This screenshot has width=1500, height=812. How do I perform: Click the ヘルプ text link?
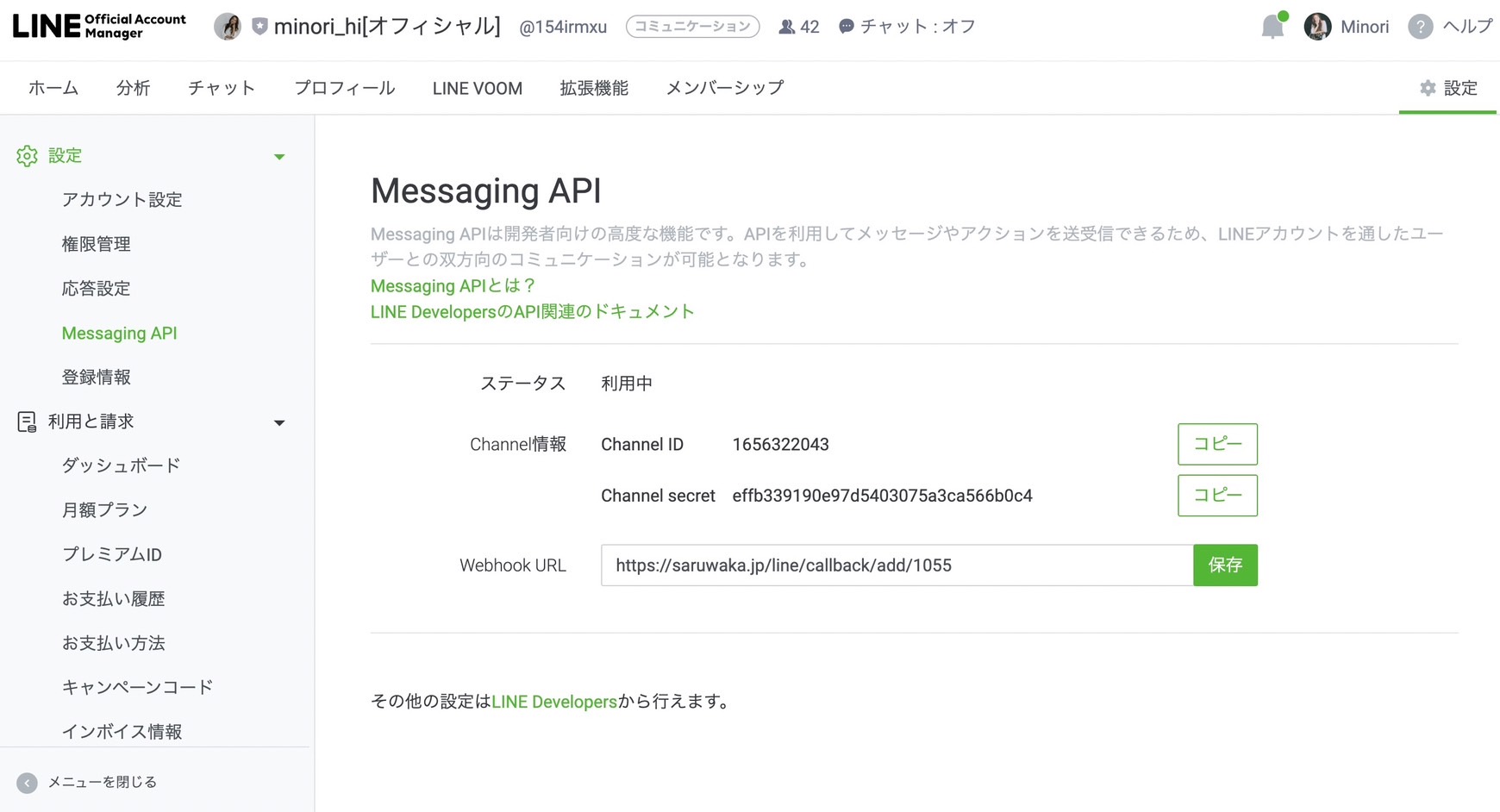pos(1468,27)
